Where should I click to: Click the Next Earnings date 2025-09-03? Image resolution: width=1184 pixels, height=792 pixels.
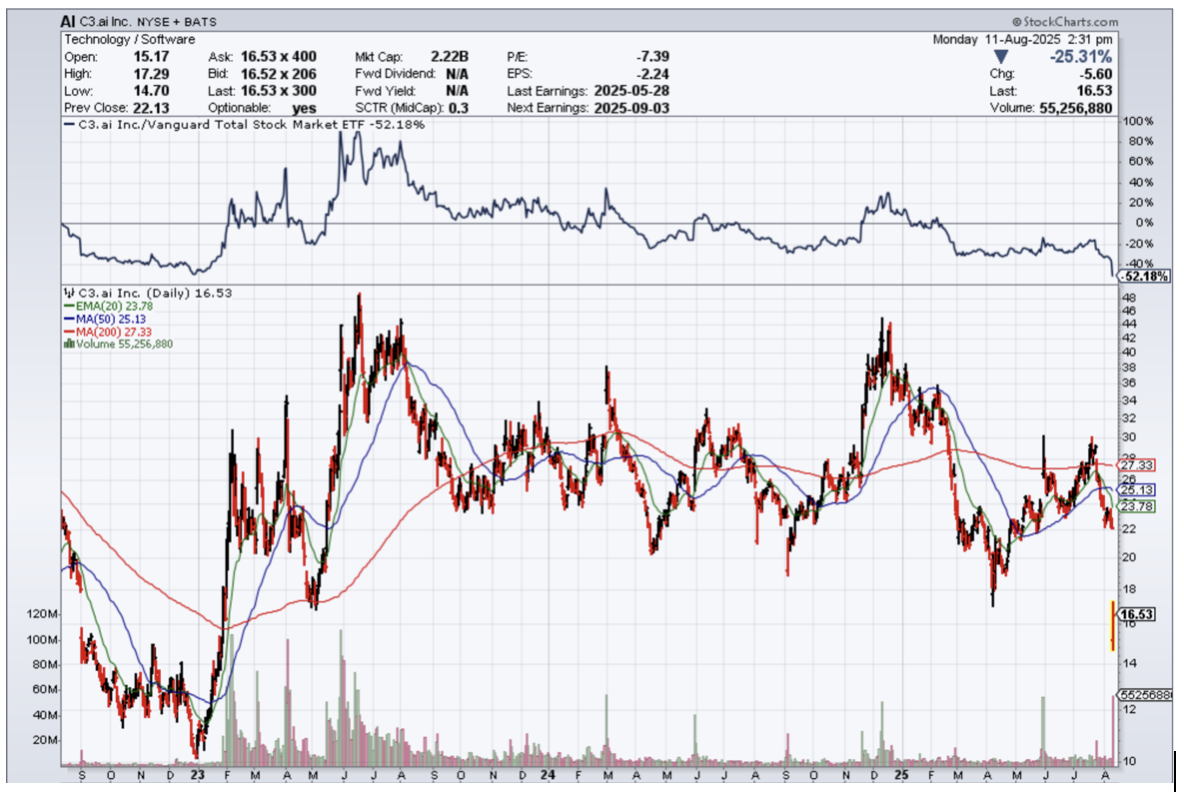631,108
